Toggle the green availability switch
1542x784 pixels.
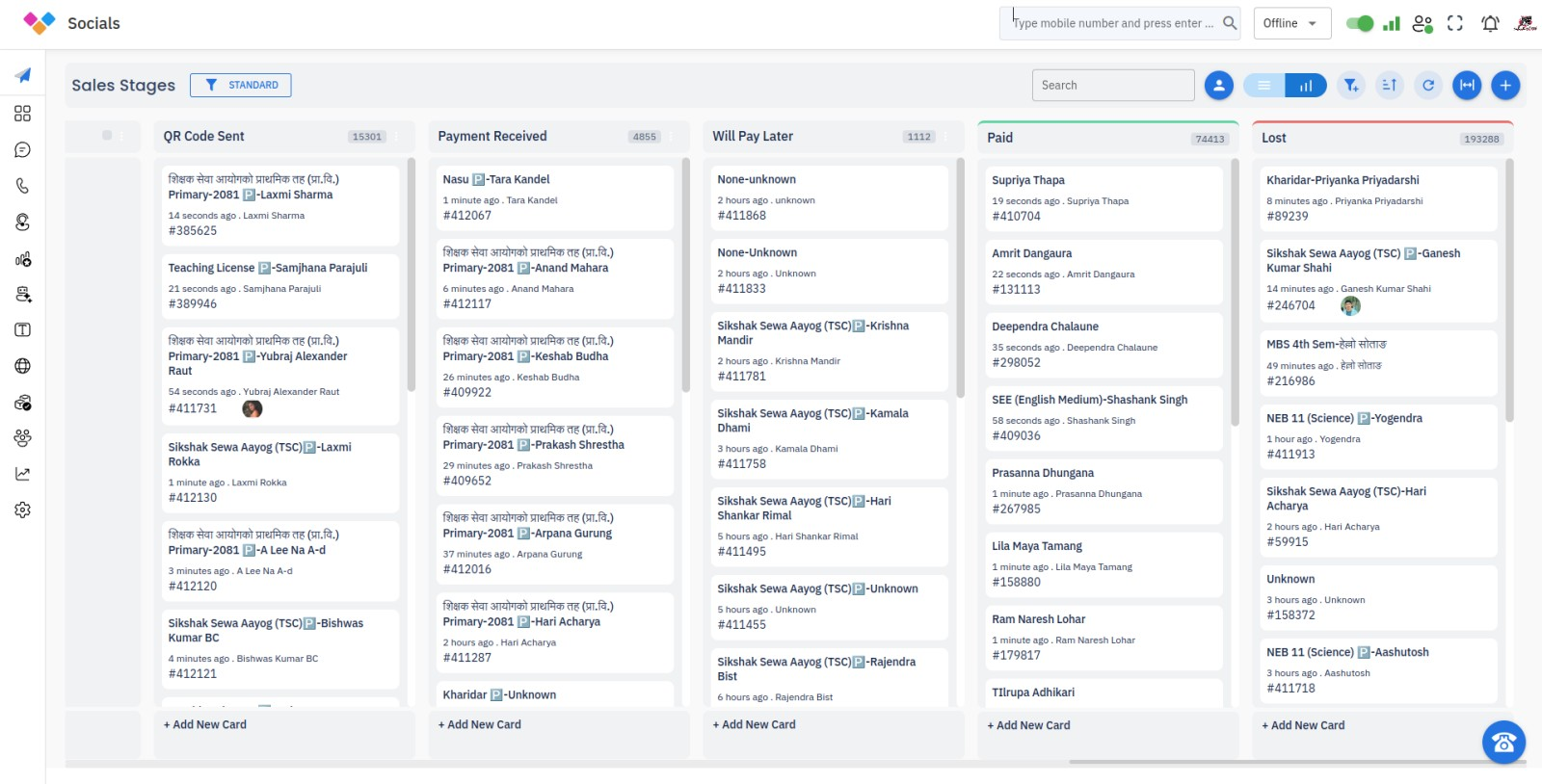pyautogui.click(x=1360, y=23)
